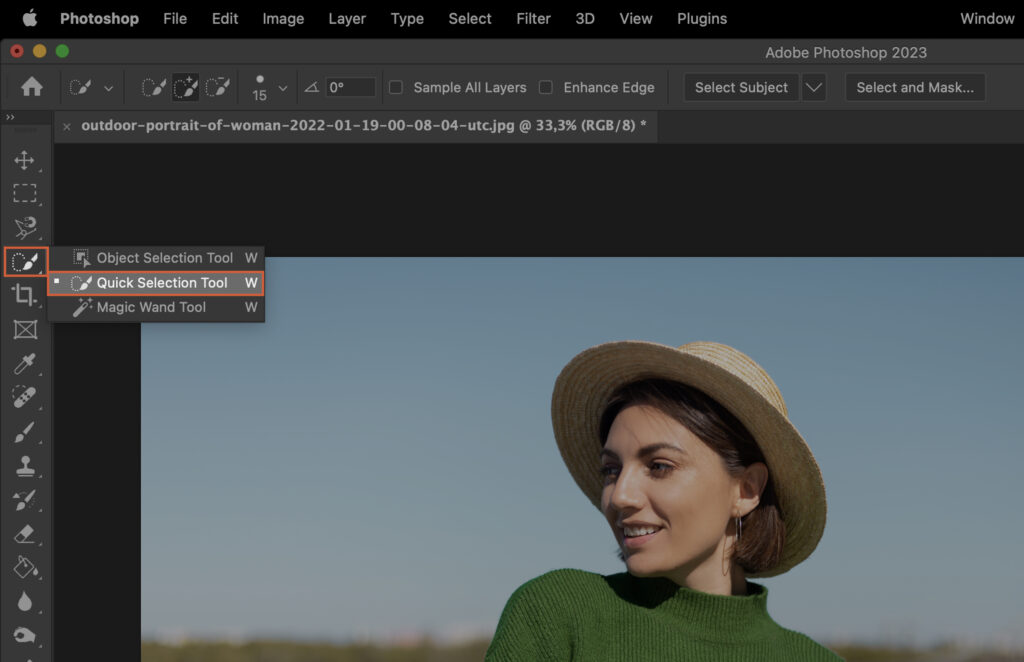Select the Clone Stamp tool

27,466
